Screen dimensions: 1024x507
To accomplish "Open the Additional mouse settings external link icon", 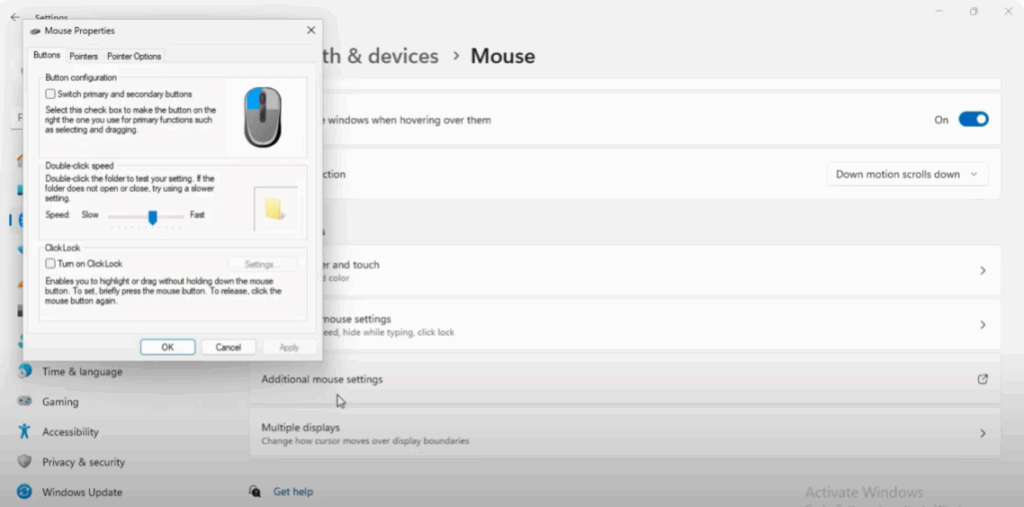I will tap(982, 379).
